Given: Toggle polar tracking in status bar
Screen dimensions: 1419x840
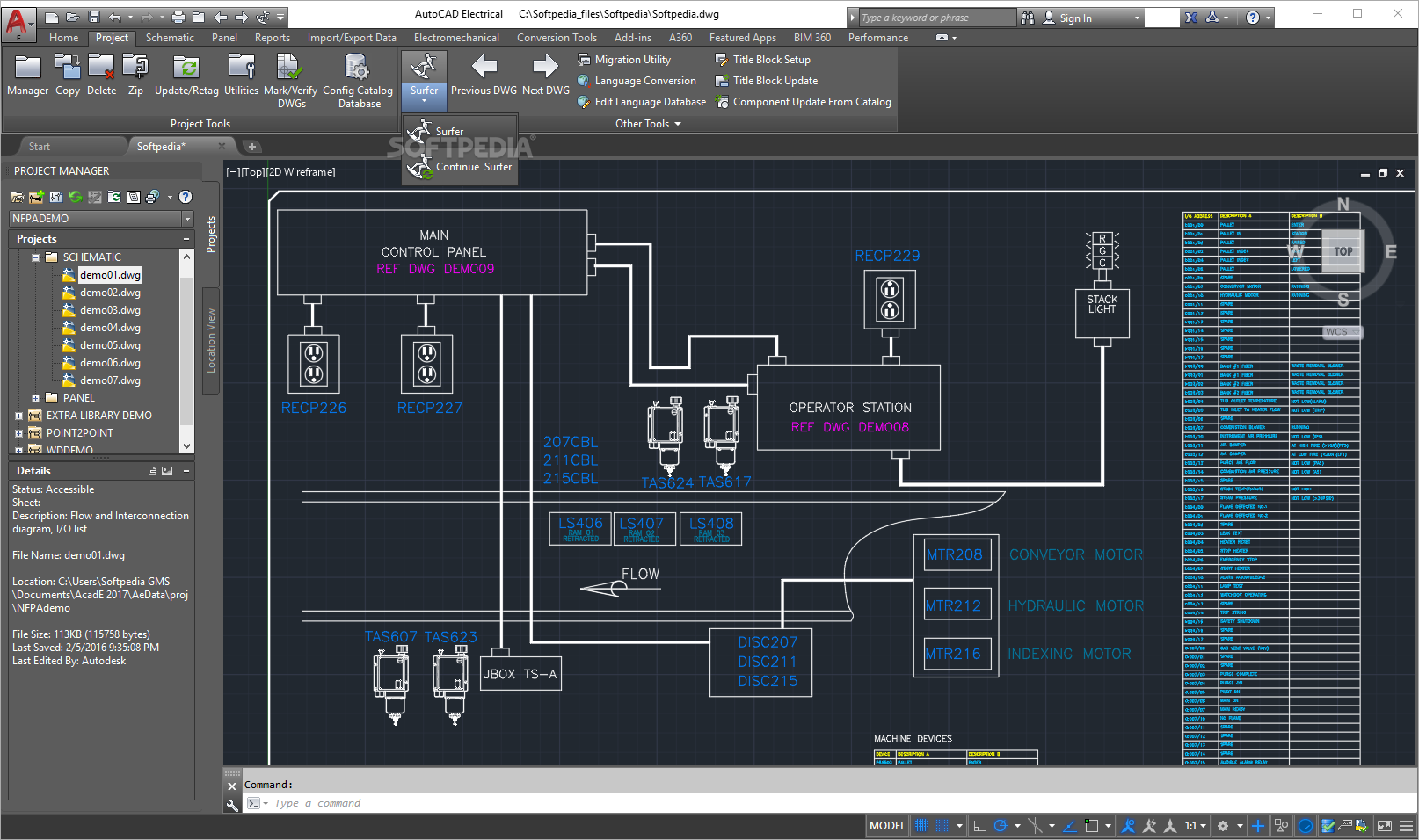Looking at the screenshot, I should coord(1000,826).
